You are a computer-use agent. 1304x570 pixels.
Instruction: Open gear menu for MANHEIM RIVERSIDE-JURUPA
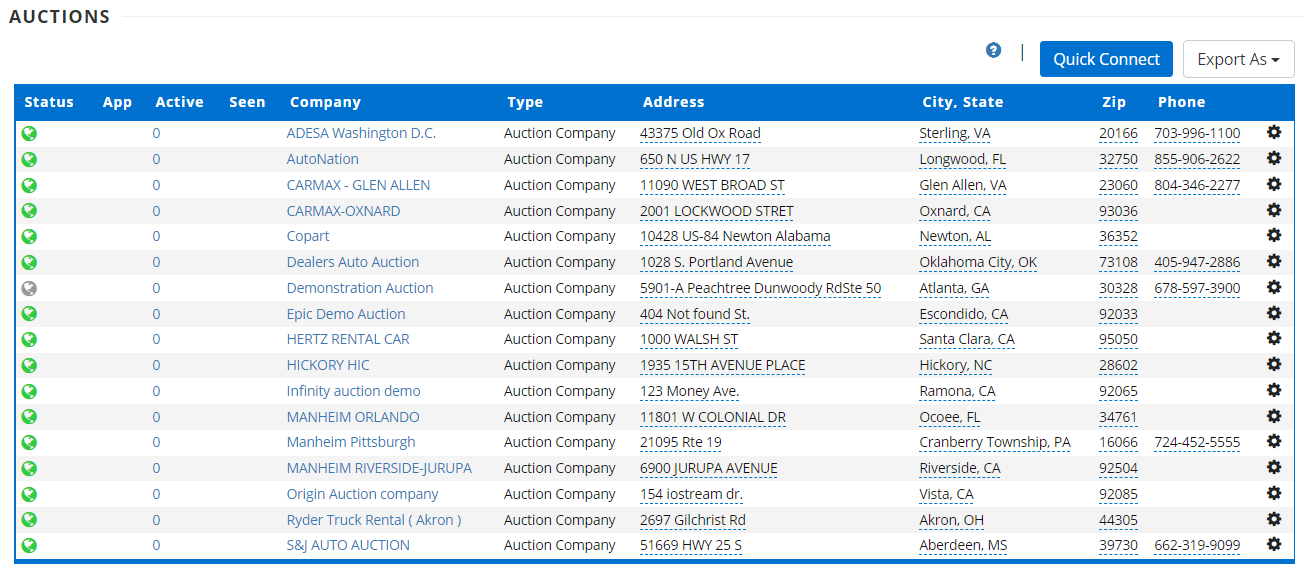click(x=1274, y=467)
